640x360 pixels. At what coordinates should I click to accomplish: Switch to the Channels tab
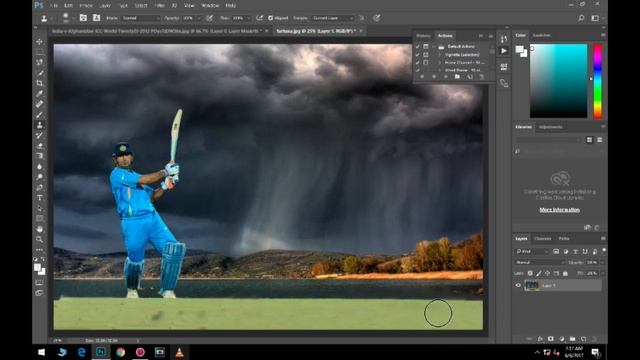(x=543, y=239)
